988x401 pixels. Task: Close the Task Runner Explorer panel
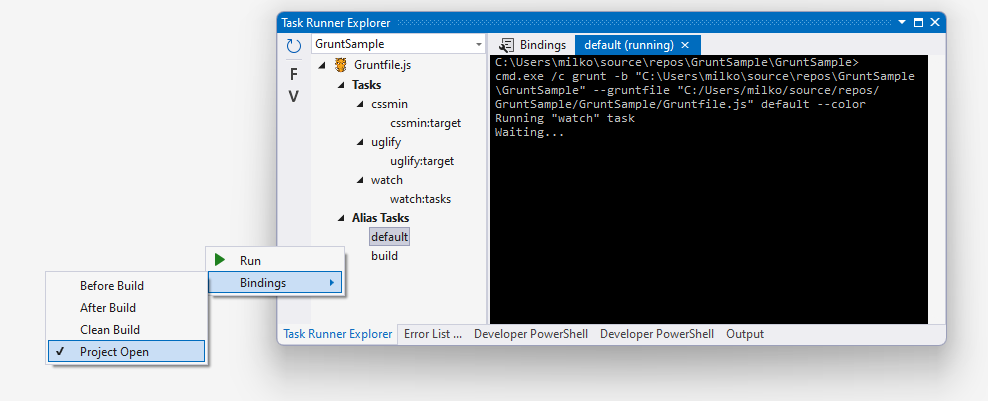pos(934,23)
